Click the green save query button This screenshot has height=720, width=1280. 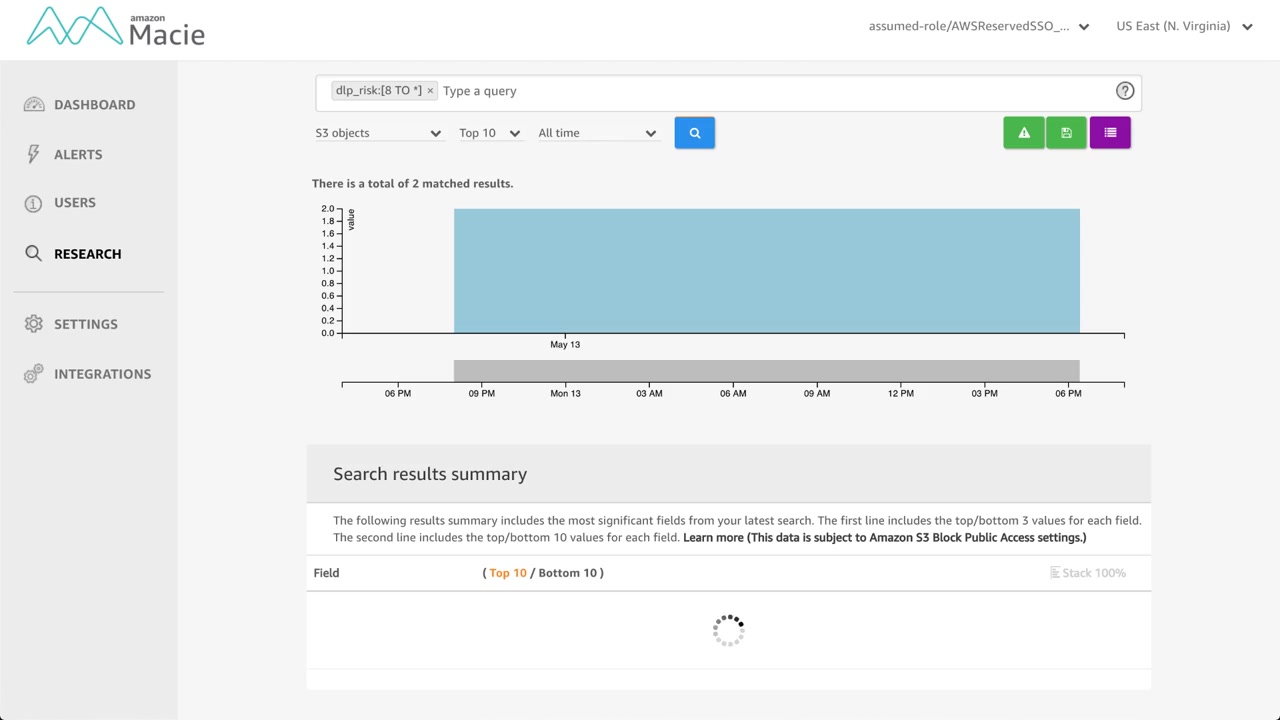tap(1066, 133)
